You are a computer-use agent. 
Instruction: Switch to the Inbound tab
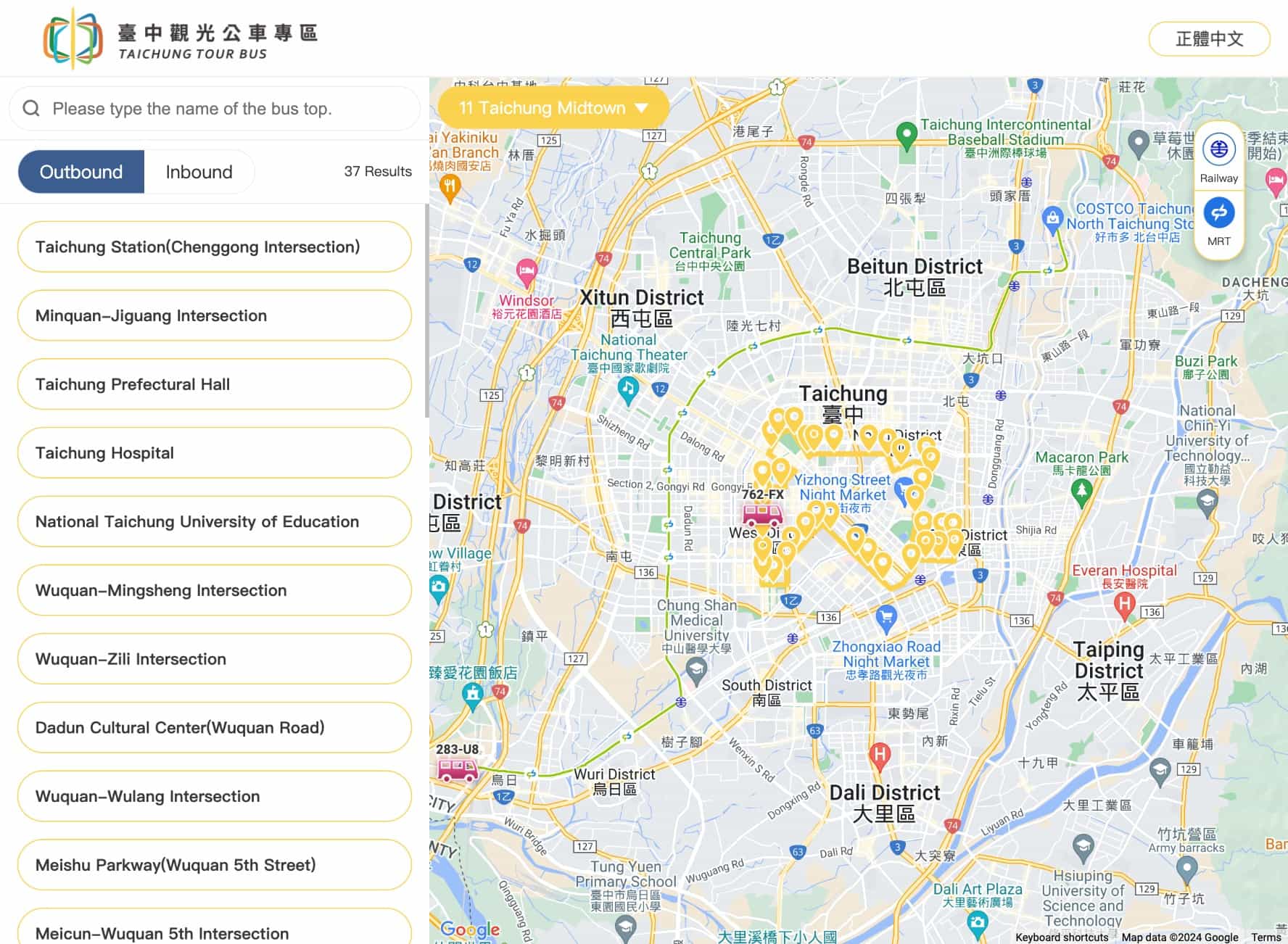(x=199, y=172)
